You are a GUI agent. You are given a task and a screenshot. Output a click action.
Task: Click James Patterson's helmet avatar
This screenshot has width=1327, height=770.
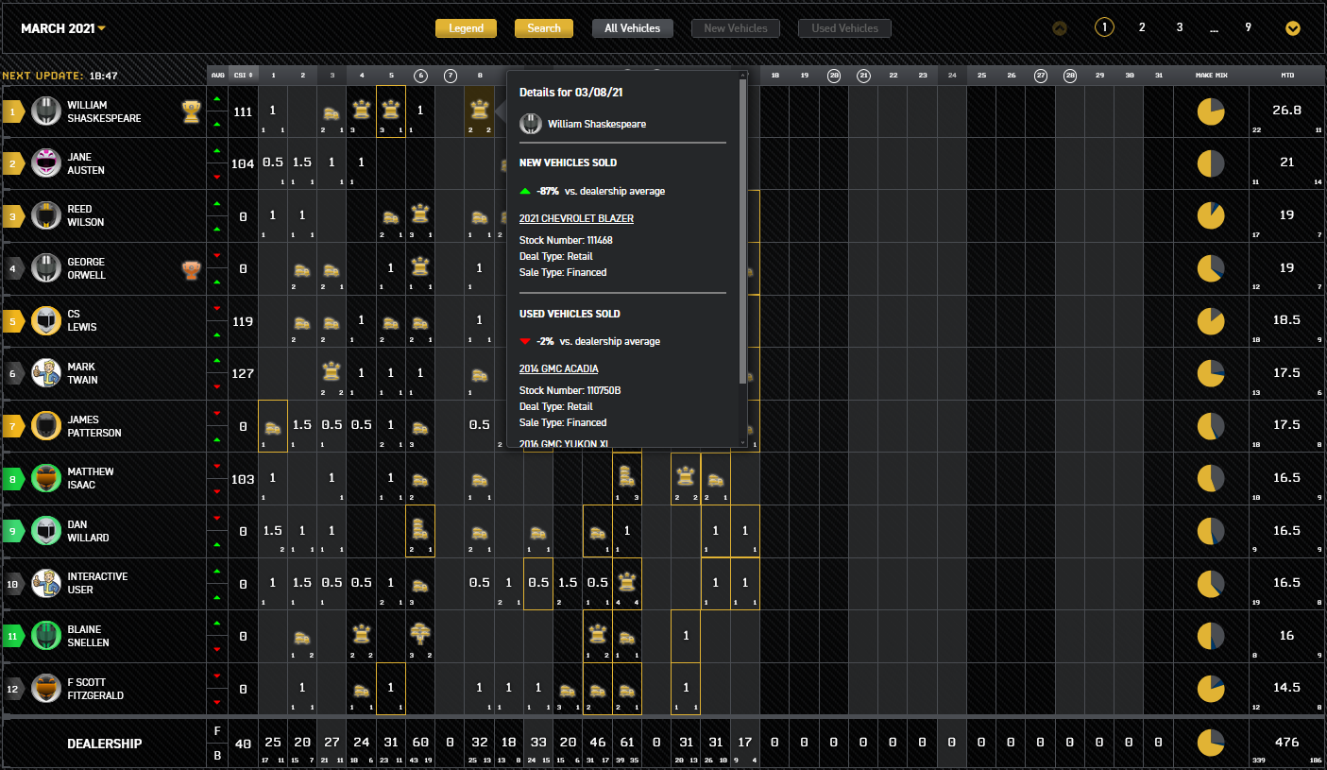(46, 426)
